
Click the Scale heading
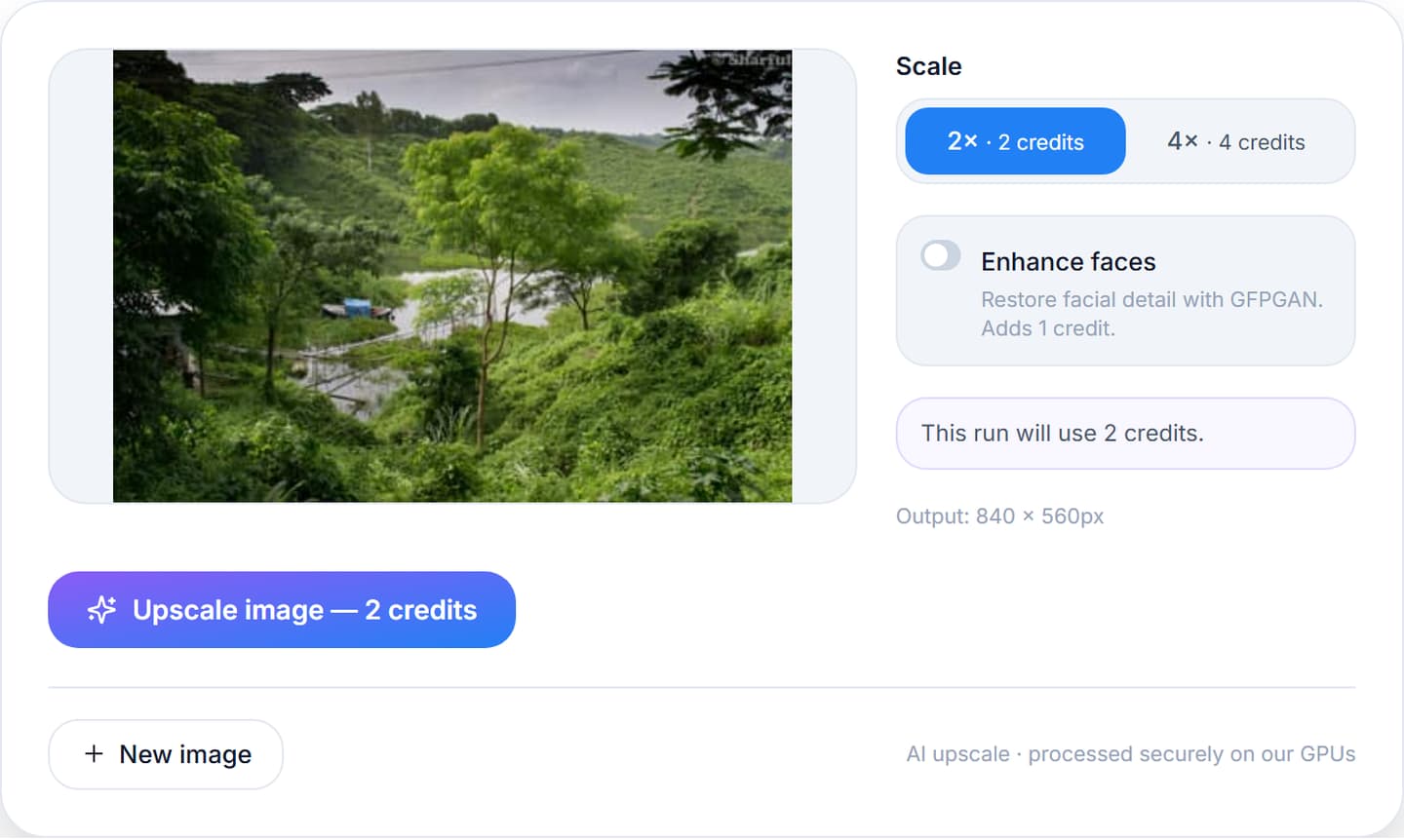pos(928,66)
